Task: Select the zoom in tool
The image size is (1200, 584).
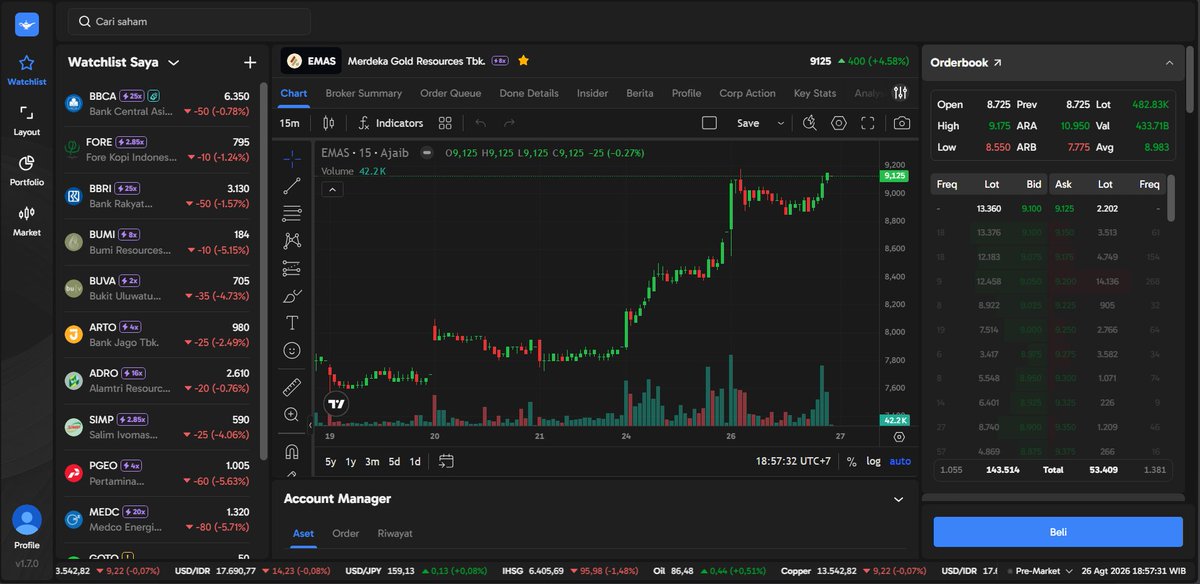Action: tap(292, 414)
